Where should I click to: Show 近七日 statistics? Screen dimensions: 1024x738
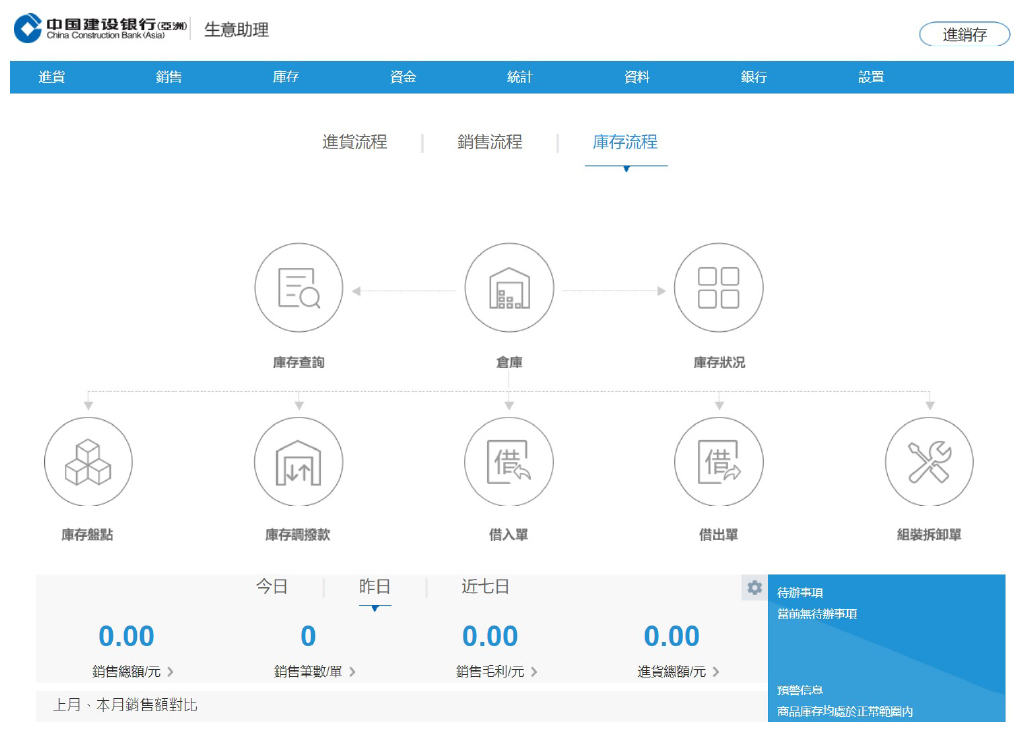[485, 586]
